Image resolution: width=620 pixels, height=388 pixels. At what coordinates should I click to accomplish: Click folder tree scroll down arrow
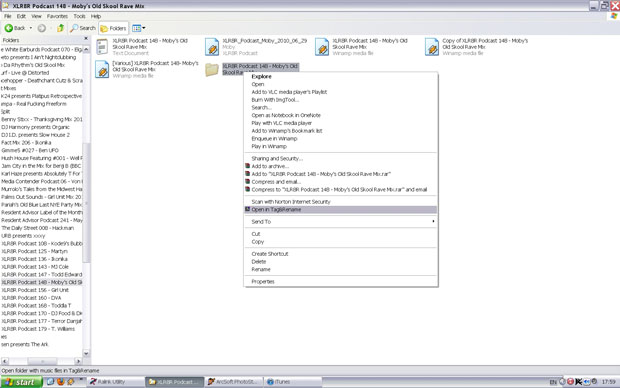click(86, 353)
